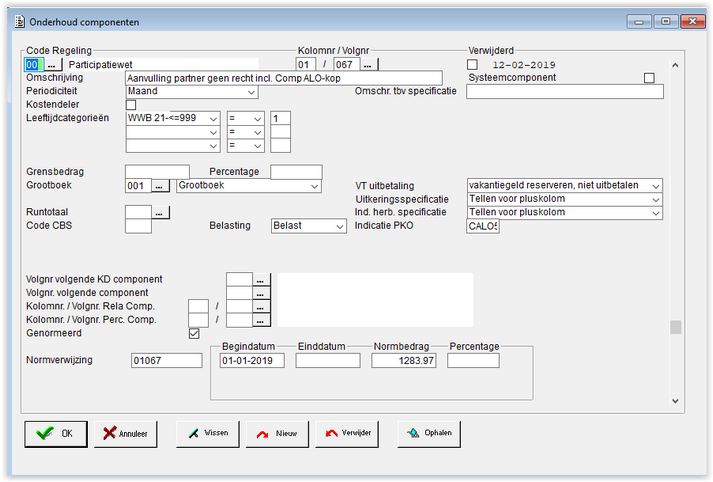Open lookup for Kolomnr./Volgnr. Perc. Comp.
The height and width of the screenshot is (482, 713).
point(261,320)
